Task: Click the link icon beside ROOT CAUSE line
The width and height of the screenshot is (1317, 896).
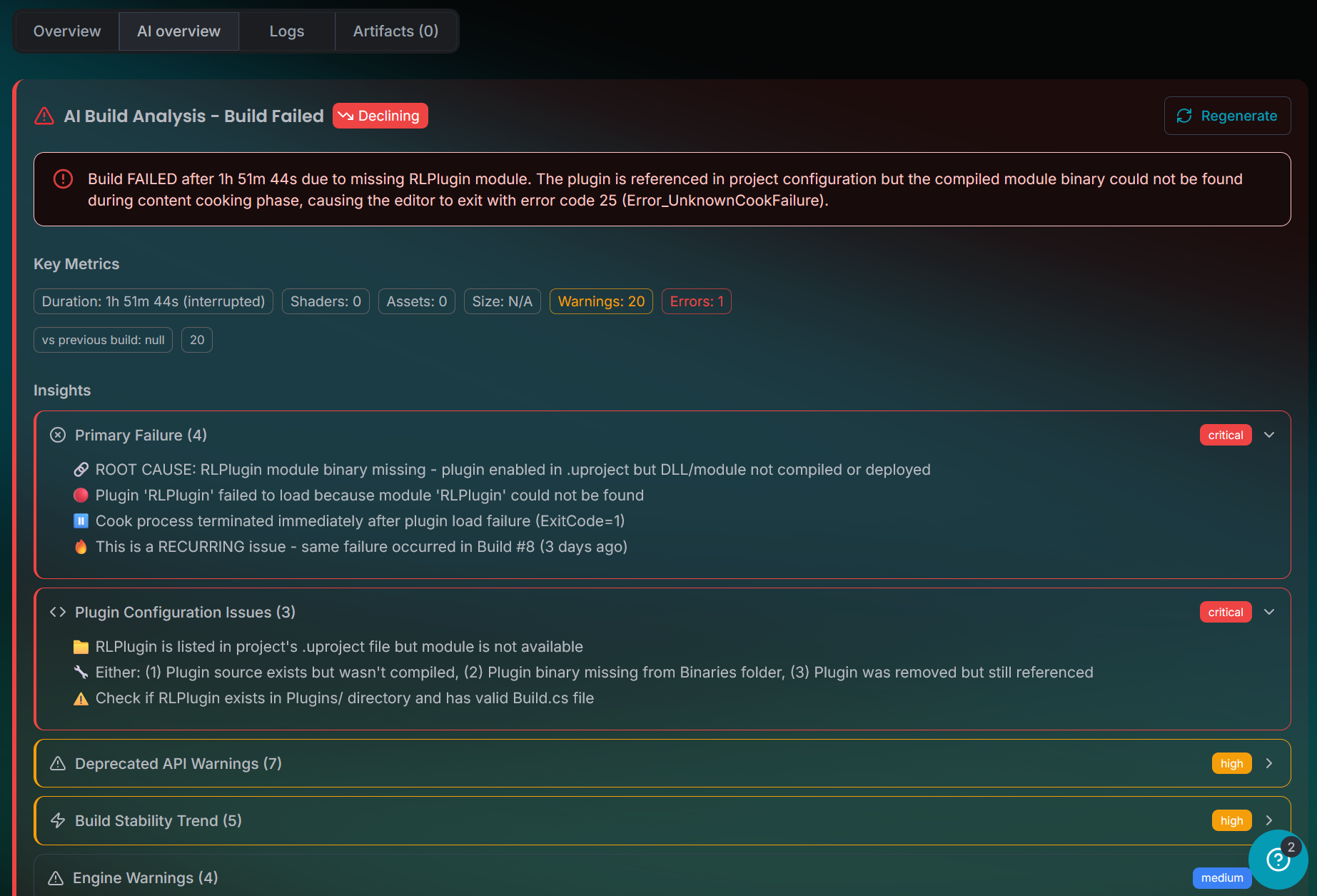Action: coord(81,469)
